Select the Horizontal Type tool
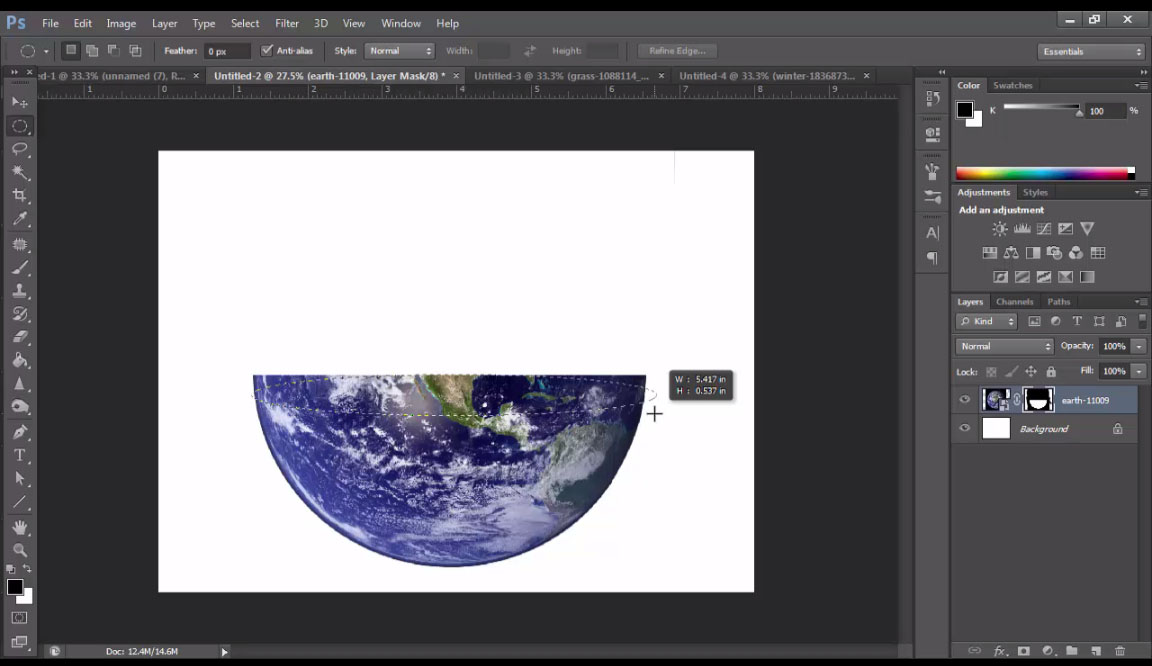Image resolution: width=1152 pixels, height=666 pixels. (19, 454)
